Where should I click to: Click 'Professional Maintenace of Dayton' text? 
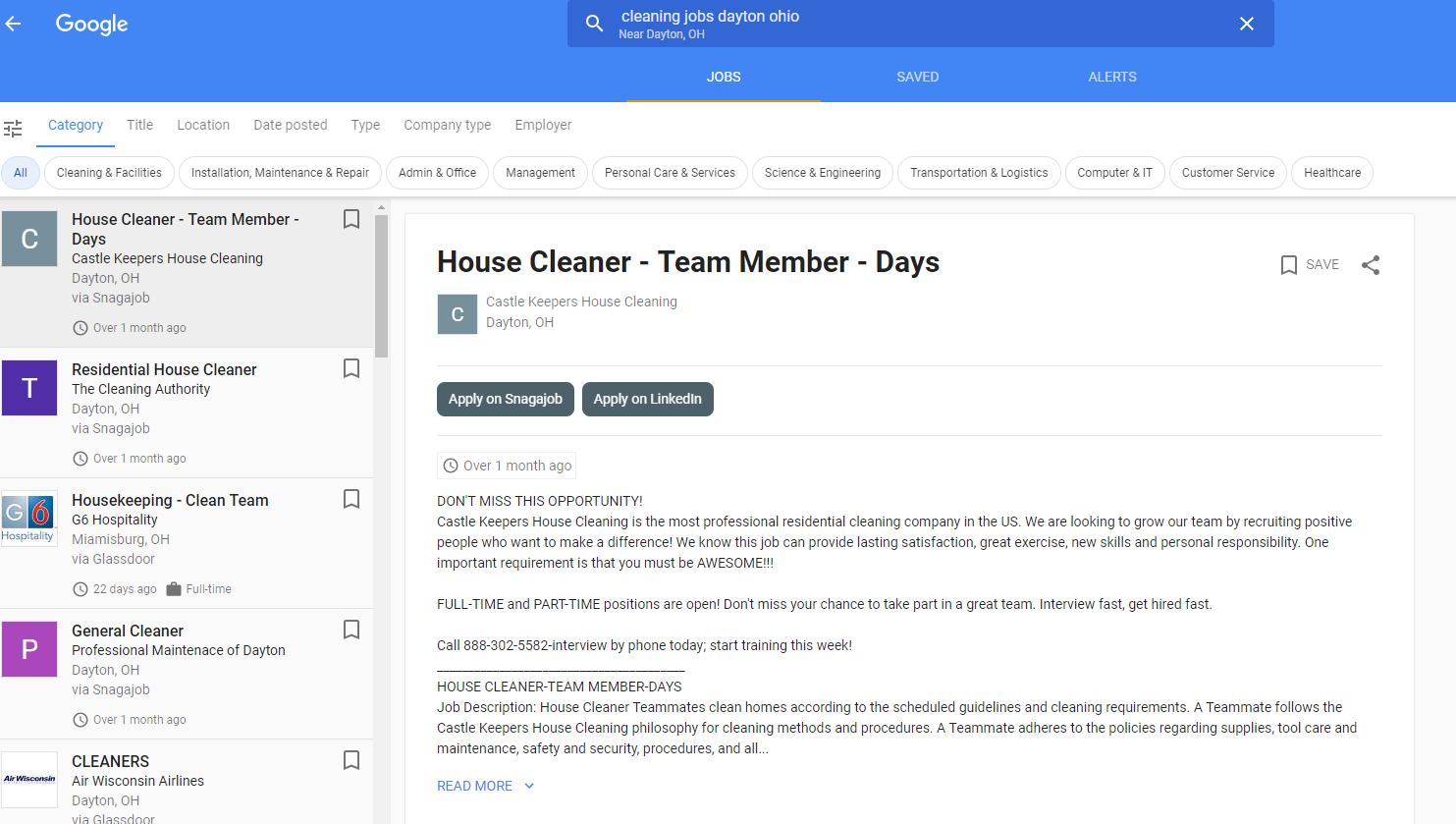(x=179, y=650)
